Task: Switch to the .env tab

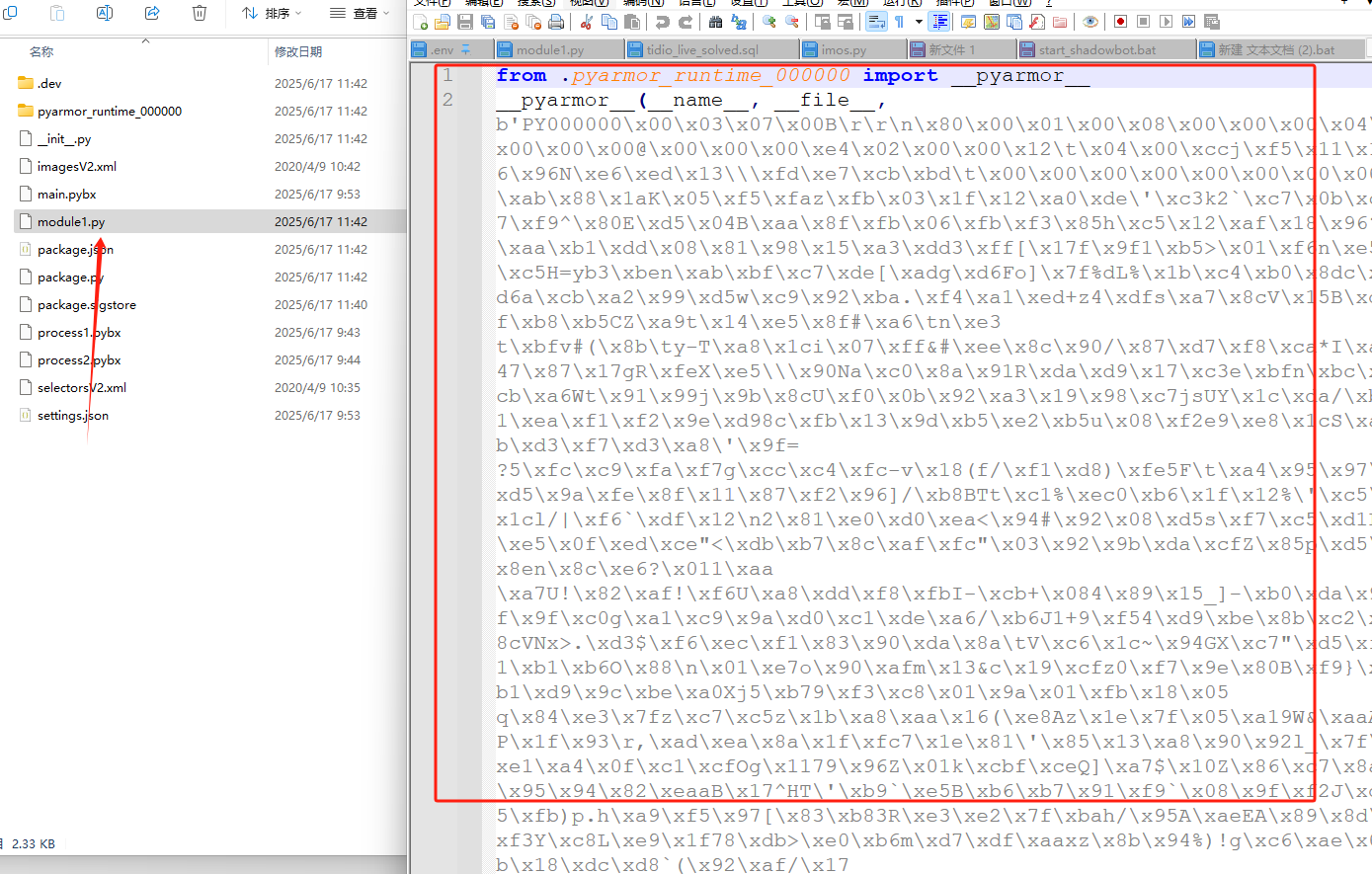Action: (451, 49)
